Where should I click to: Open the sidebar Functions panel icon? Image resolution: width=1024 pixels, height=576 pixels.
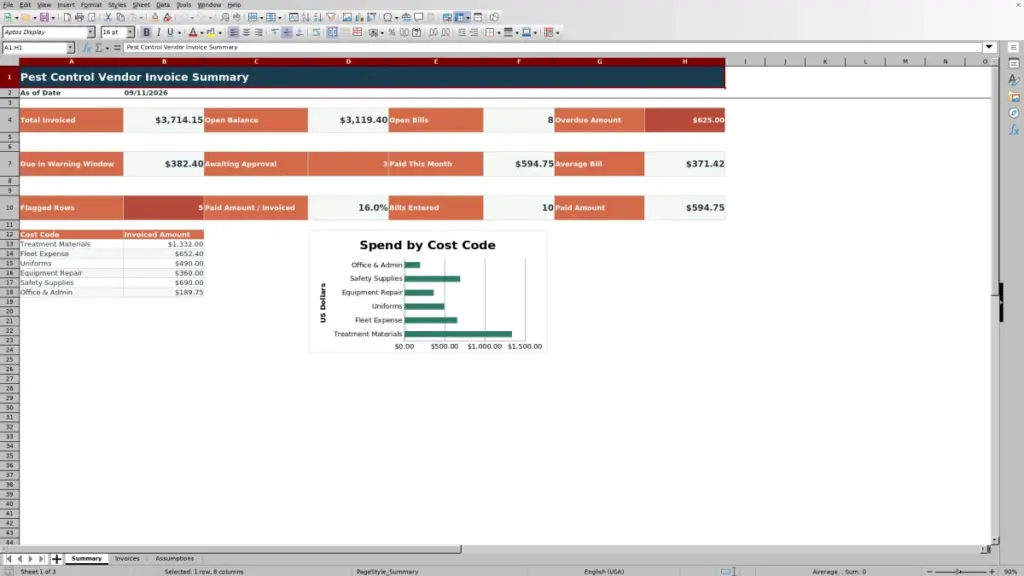pos(1014,130)
